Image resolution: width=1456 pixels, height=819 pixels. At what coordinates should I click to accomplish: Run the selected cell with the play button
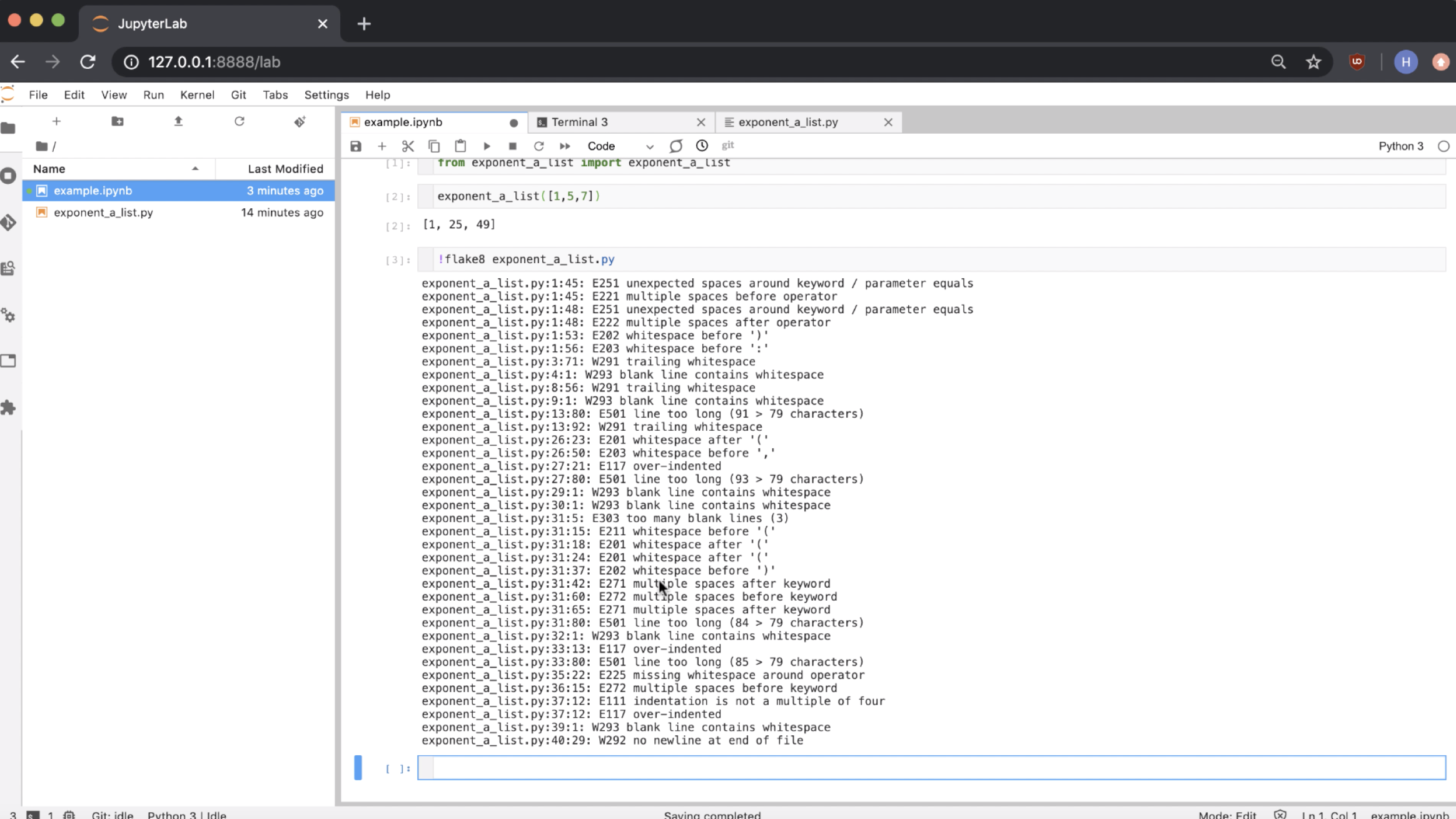point(487,146)
